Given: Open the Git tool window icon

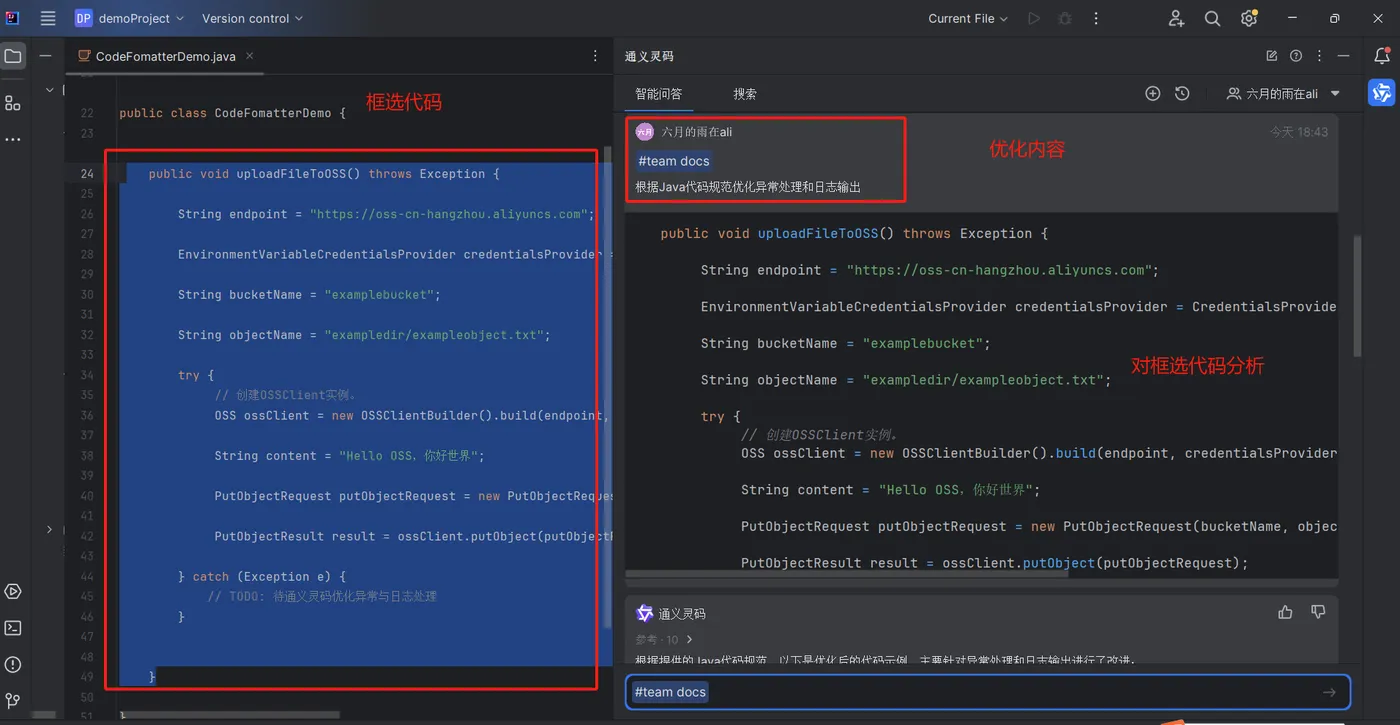Looking at the screenshot, I should pyautogui.click(x=13, y=701).
